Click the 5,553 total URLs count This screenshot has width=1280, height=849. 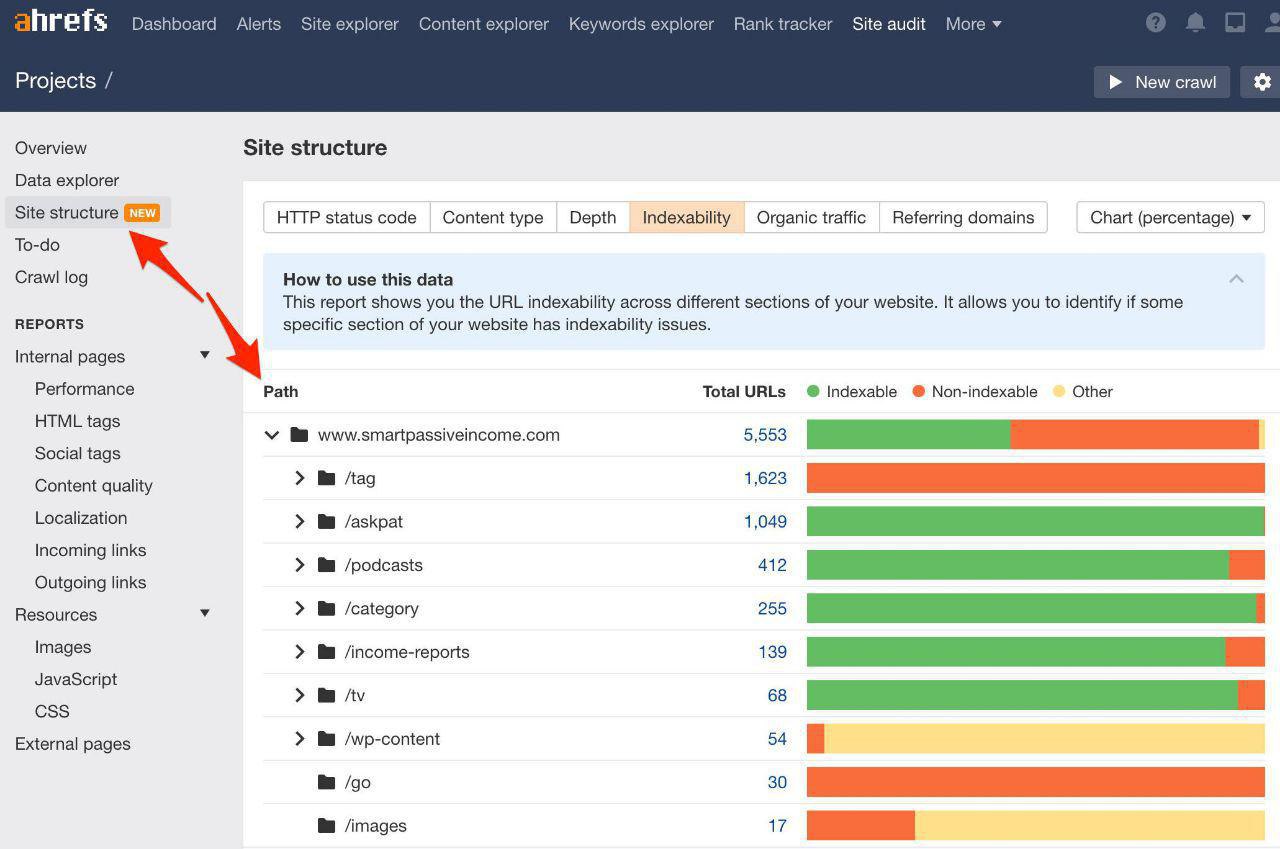tap(765, 435)
